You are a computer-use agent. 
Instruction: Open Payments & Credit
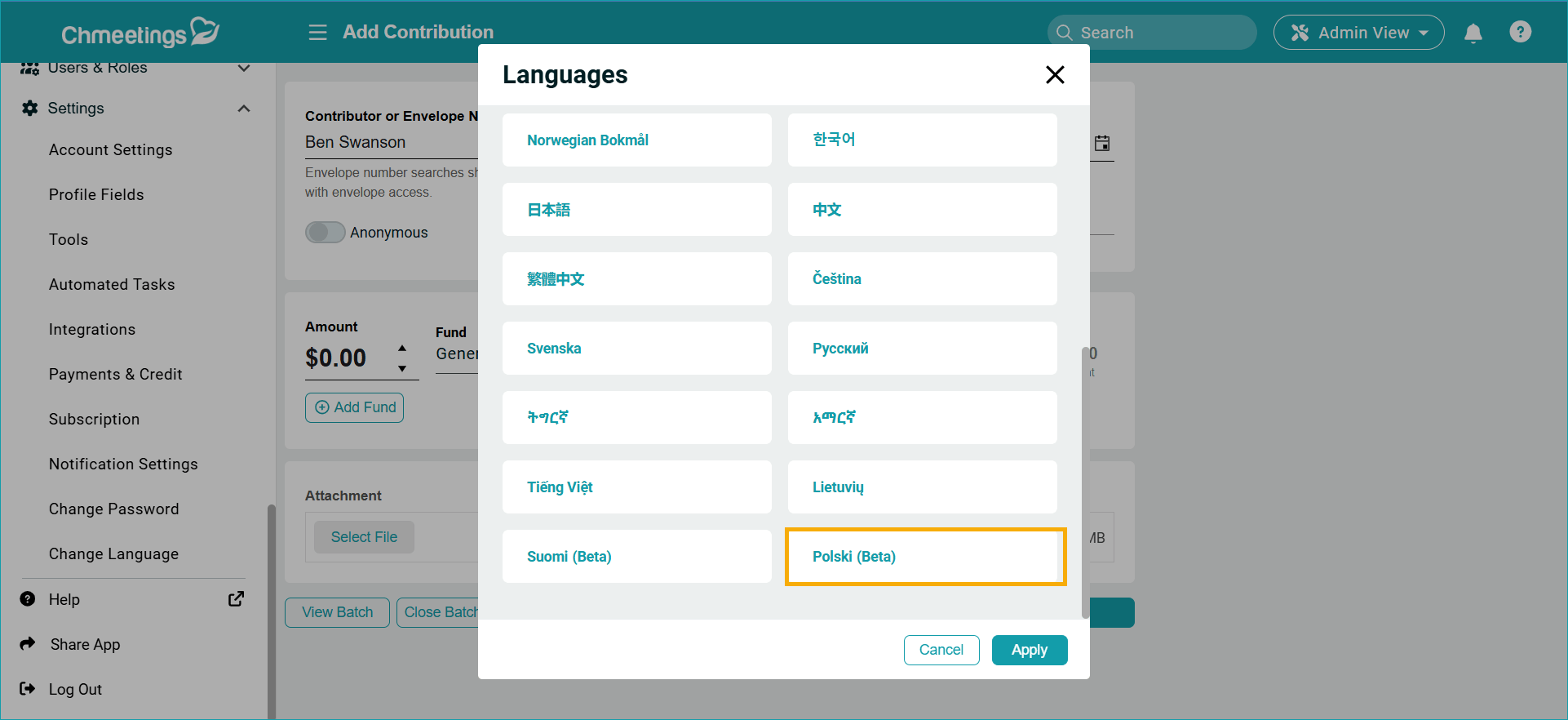[116, 375]
